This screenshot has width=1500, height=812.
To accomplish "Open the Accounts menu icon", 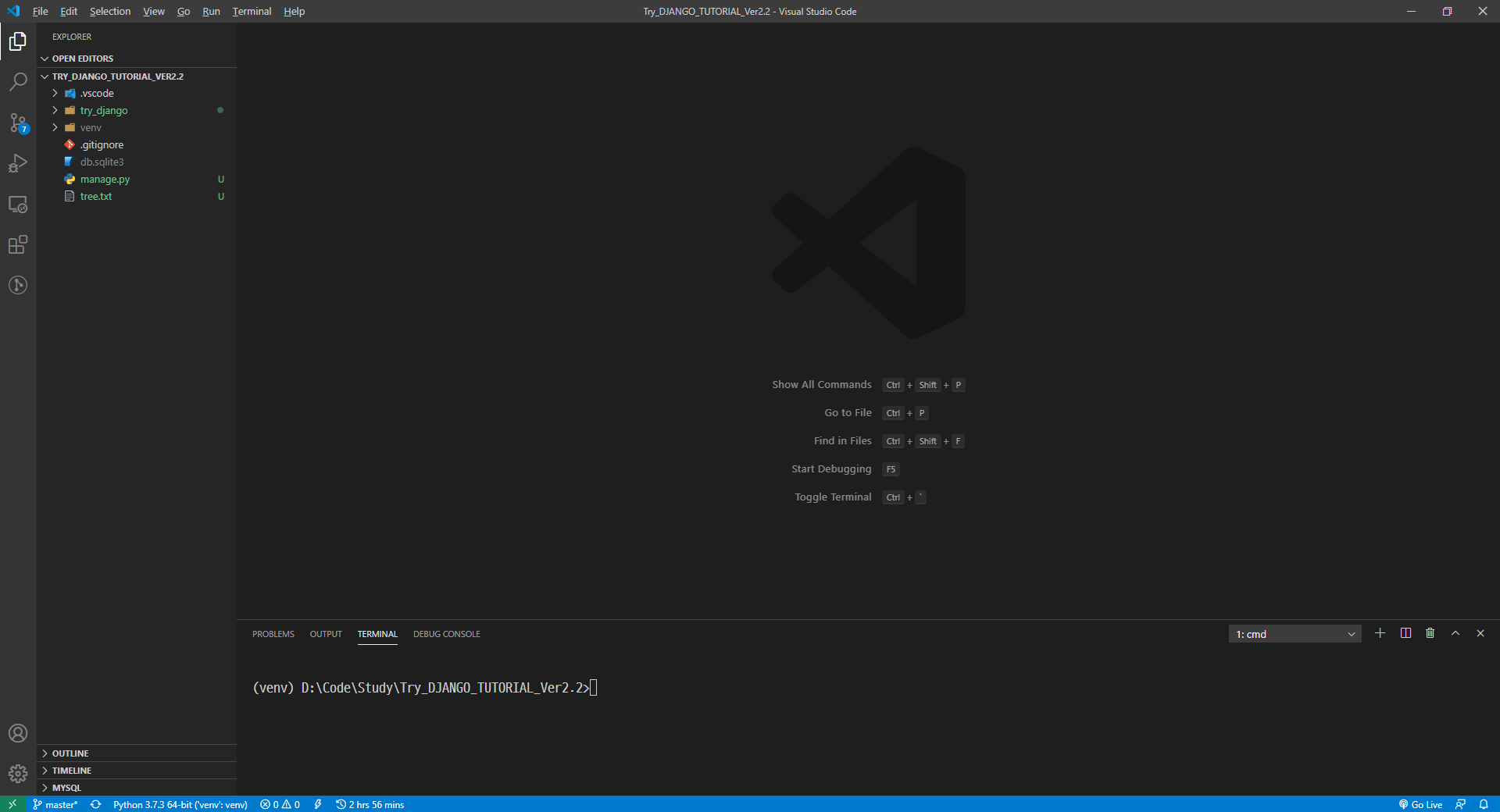I will [x=18, y=733].
